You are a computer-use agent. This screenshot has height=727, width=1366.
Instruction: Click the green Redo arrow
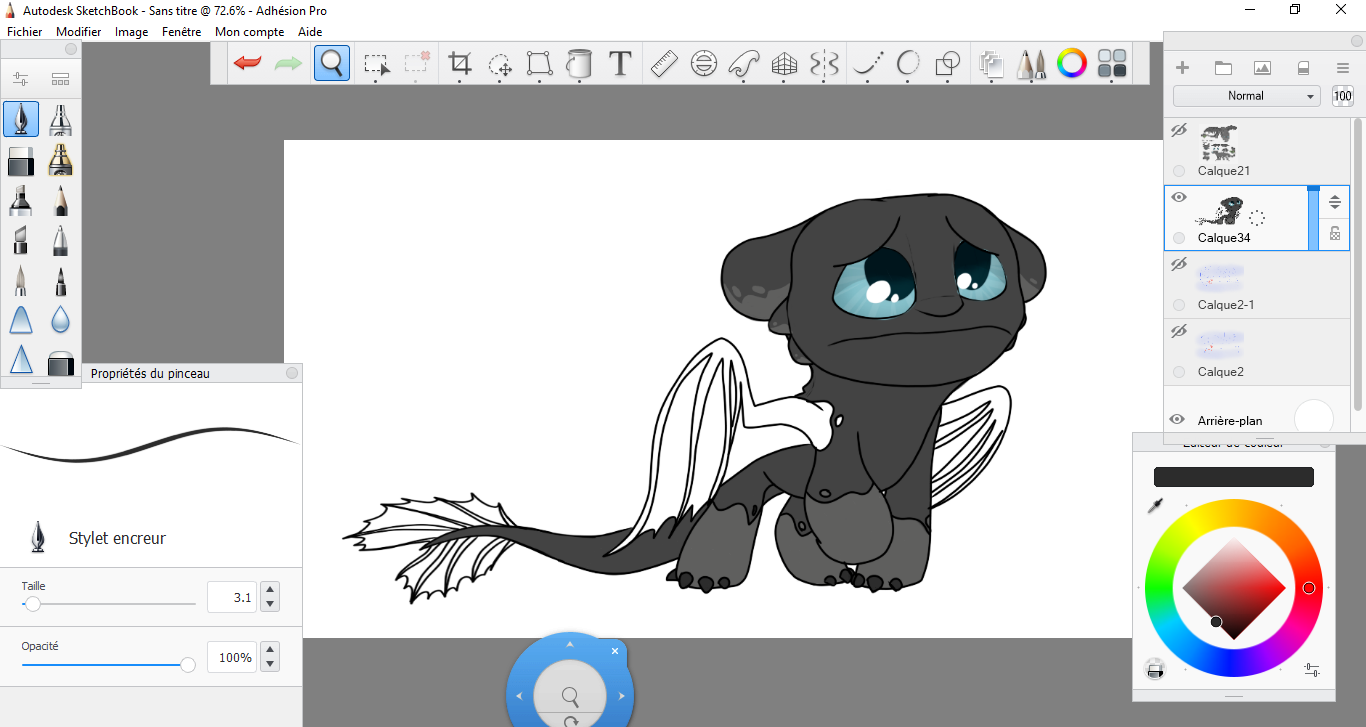tap(289, 64)
